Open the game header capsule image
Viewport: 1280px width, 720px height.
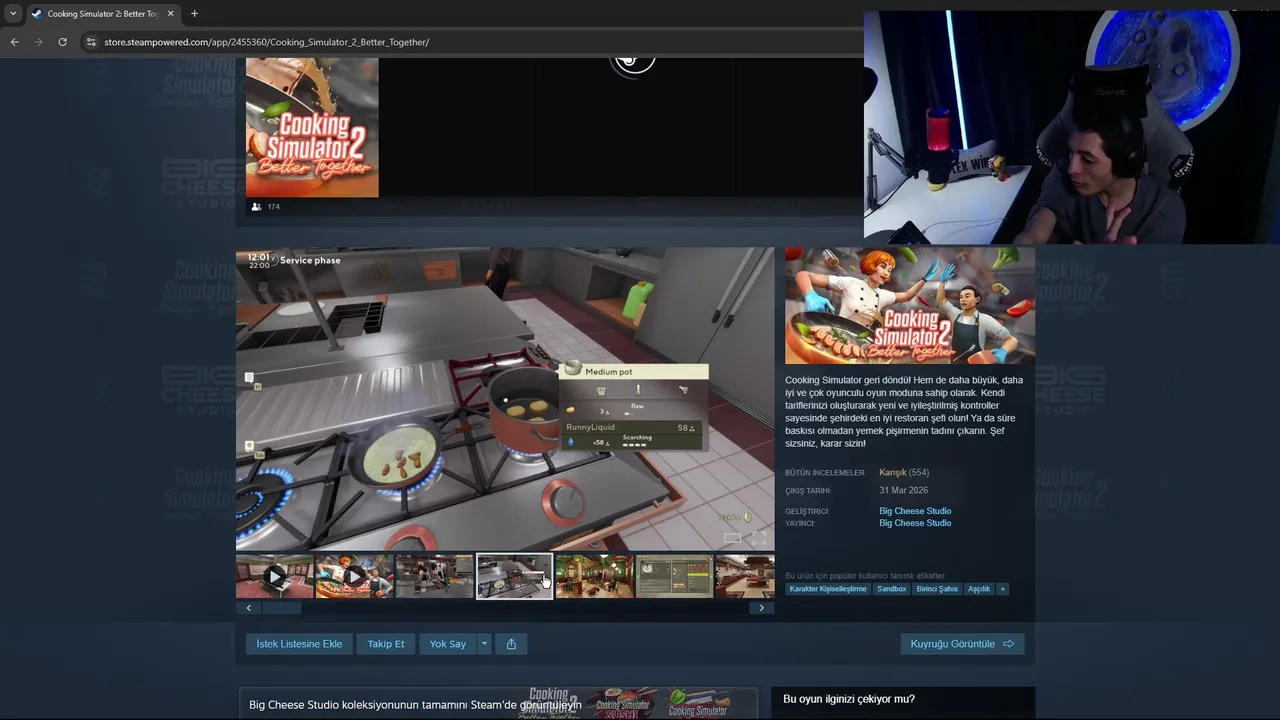[x=910, y=305]
